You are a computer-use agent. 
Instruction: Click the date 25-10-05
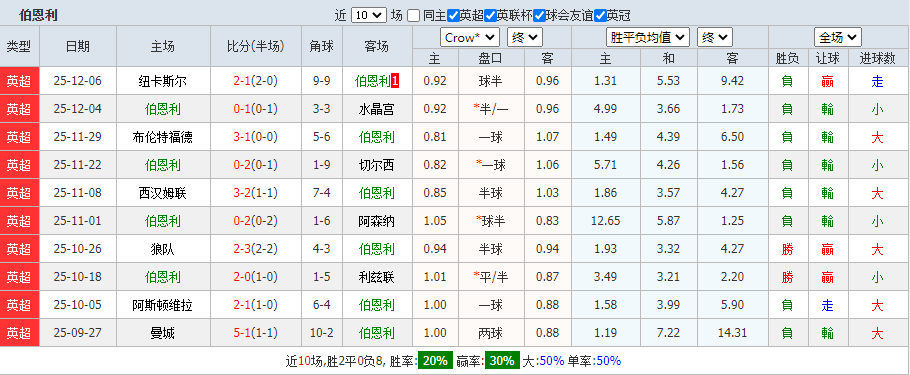pos(77,305)
